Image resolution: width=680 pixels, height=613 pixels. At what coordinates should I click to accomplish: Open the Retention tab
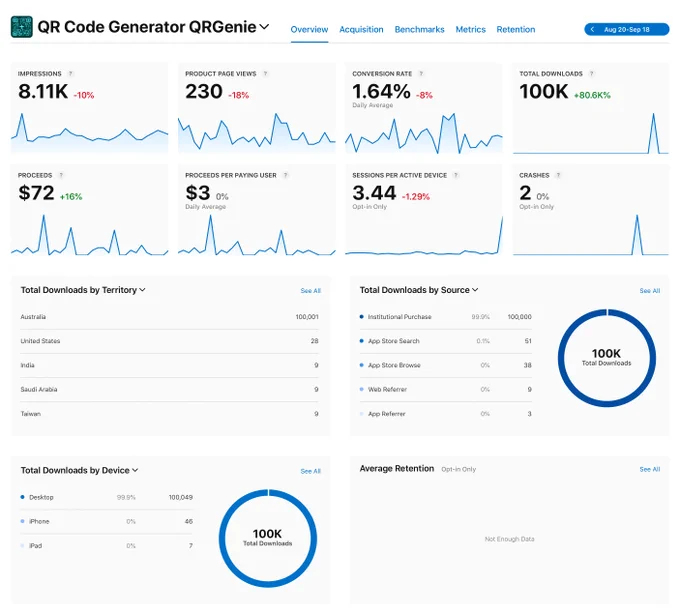pyautogui.click(x=516, y=29)
